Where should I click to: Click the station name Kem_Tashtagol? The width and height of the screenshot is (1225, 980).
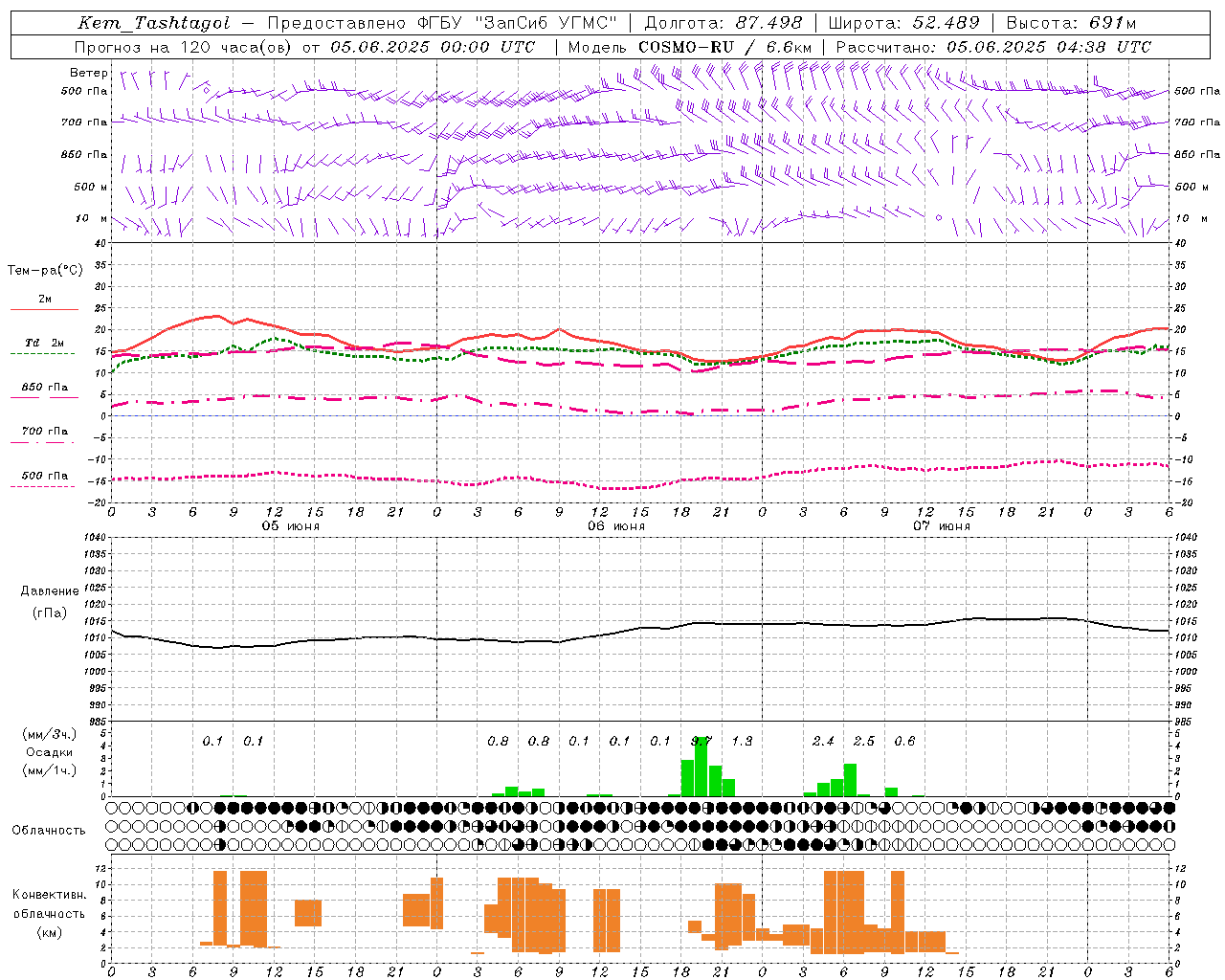click(x=153, y=23)
